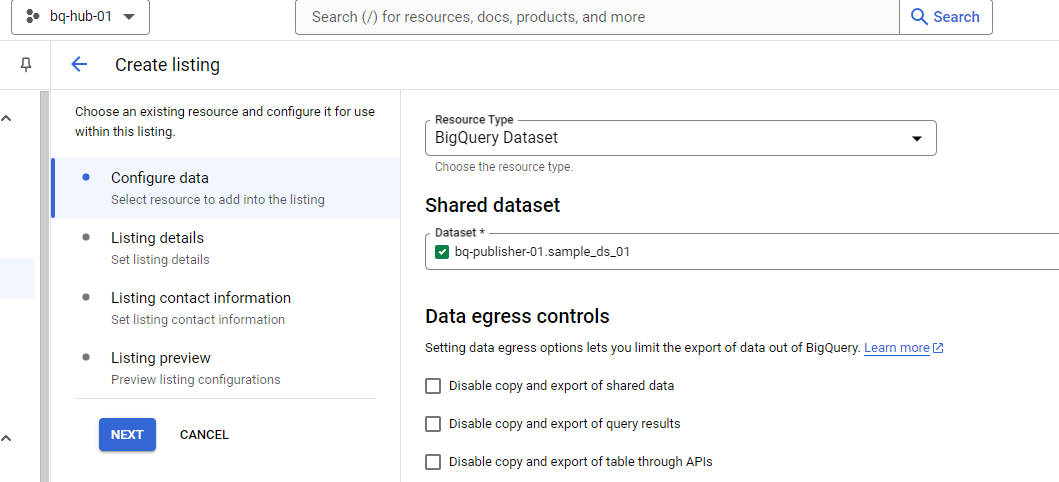Uncheck the bq-publisher-01.sample_ds_01 dataset checkbox
Viewport: 1059px width, 482px height.
pyautogui.click(x=442, y=252)
